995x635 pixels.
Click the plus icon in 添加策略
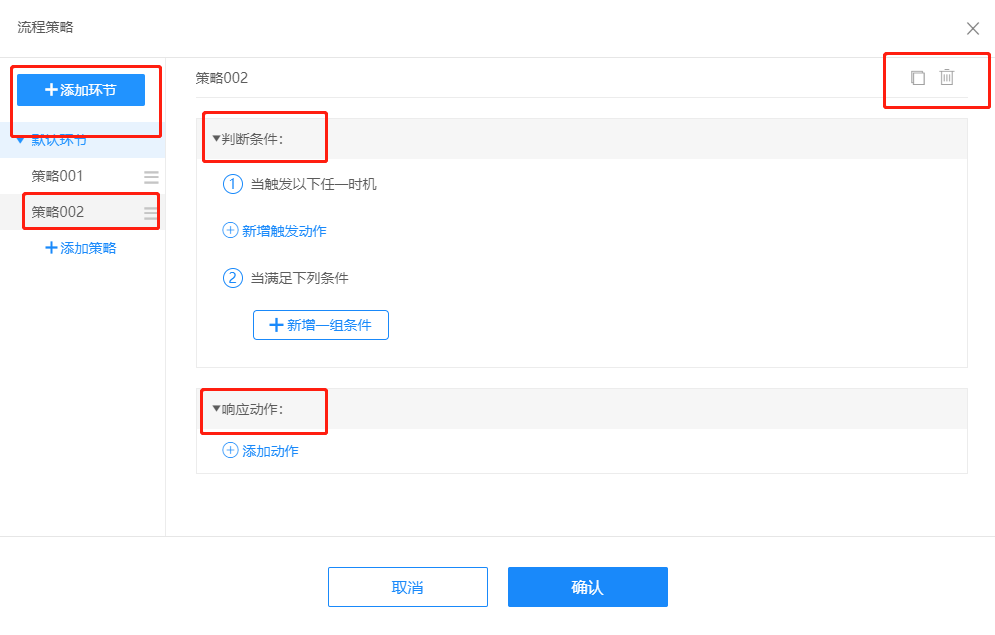click(51, 248)
